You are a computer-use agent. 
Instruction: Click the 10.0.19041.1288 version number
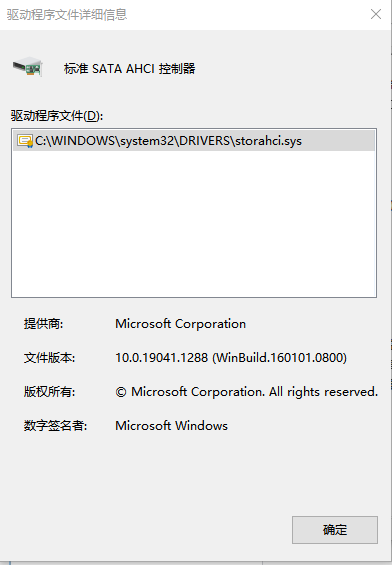pyautogui.click(x=161, y=358)
